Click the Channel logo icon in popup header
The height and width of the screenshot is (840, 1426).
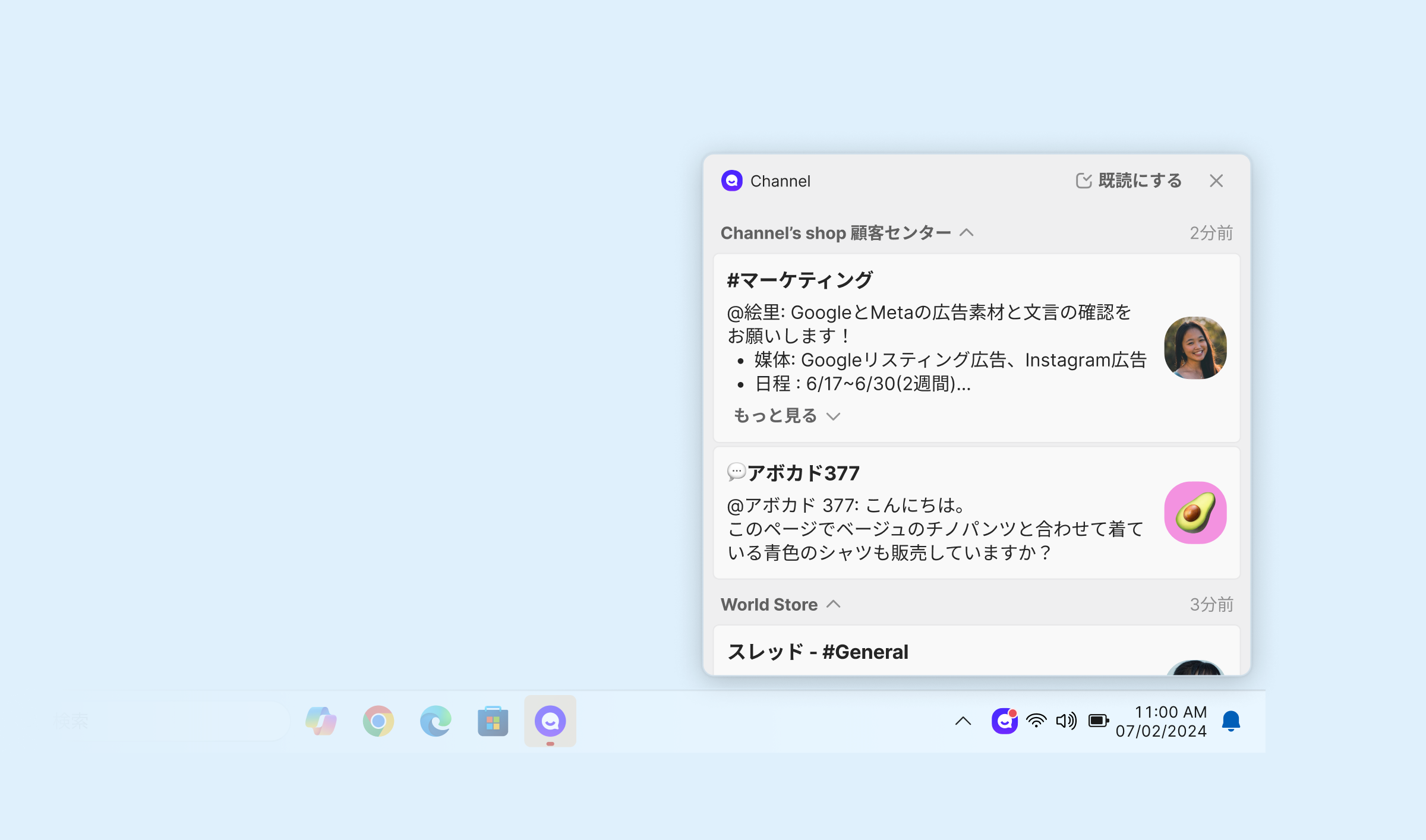pos(731,181)
